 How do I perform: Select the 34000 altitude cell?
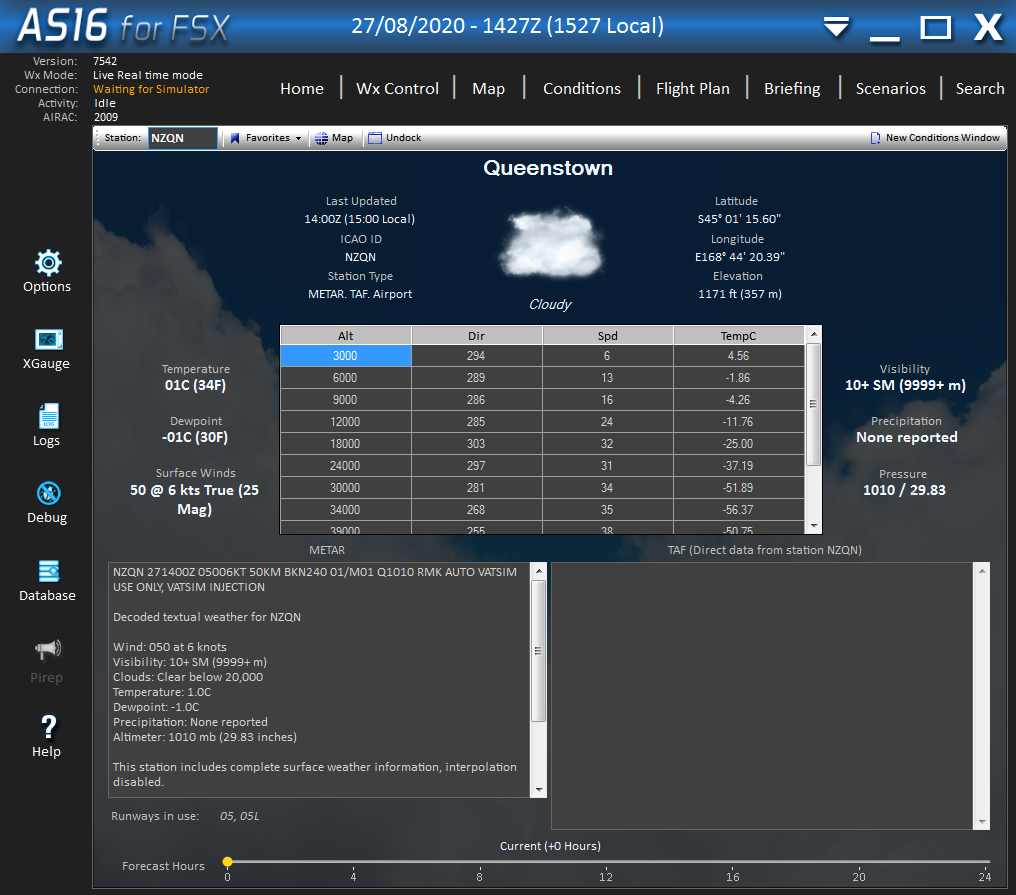(x=345, y=510)
